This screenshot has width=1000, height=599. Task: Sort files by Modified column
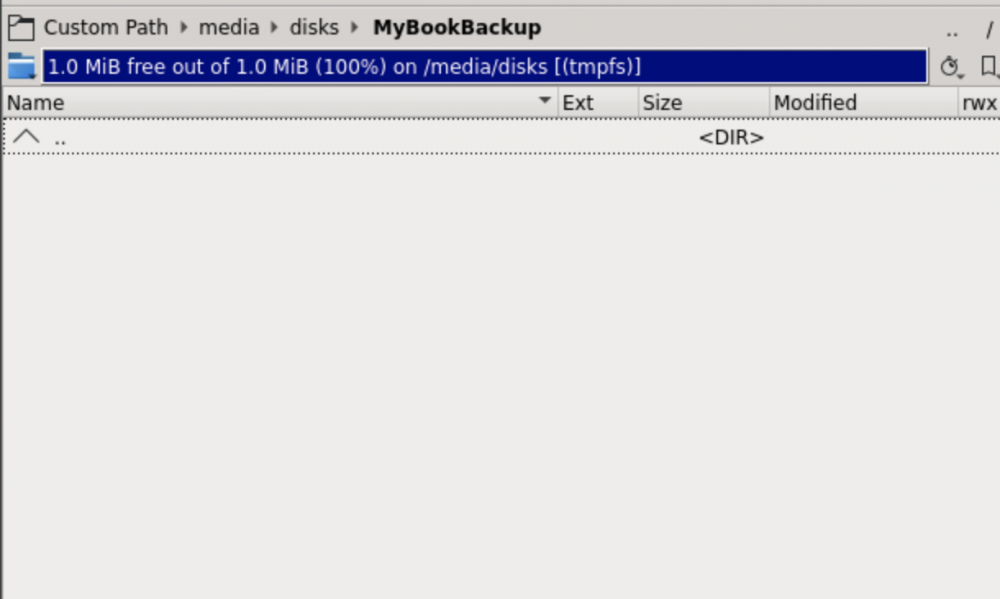coord(864,103)
